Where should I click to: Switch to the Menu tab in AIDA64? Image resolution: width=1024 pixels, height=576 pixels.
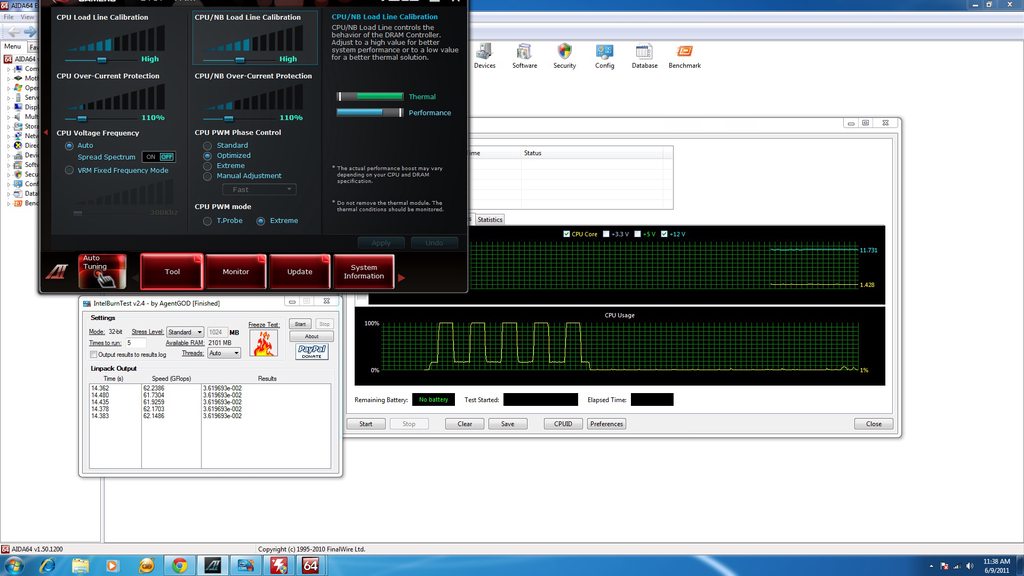point(12,46)
